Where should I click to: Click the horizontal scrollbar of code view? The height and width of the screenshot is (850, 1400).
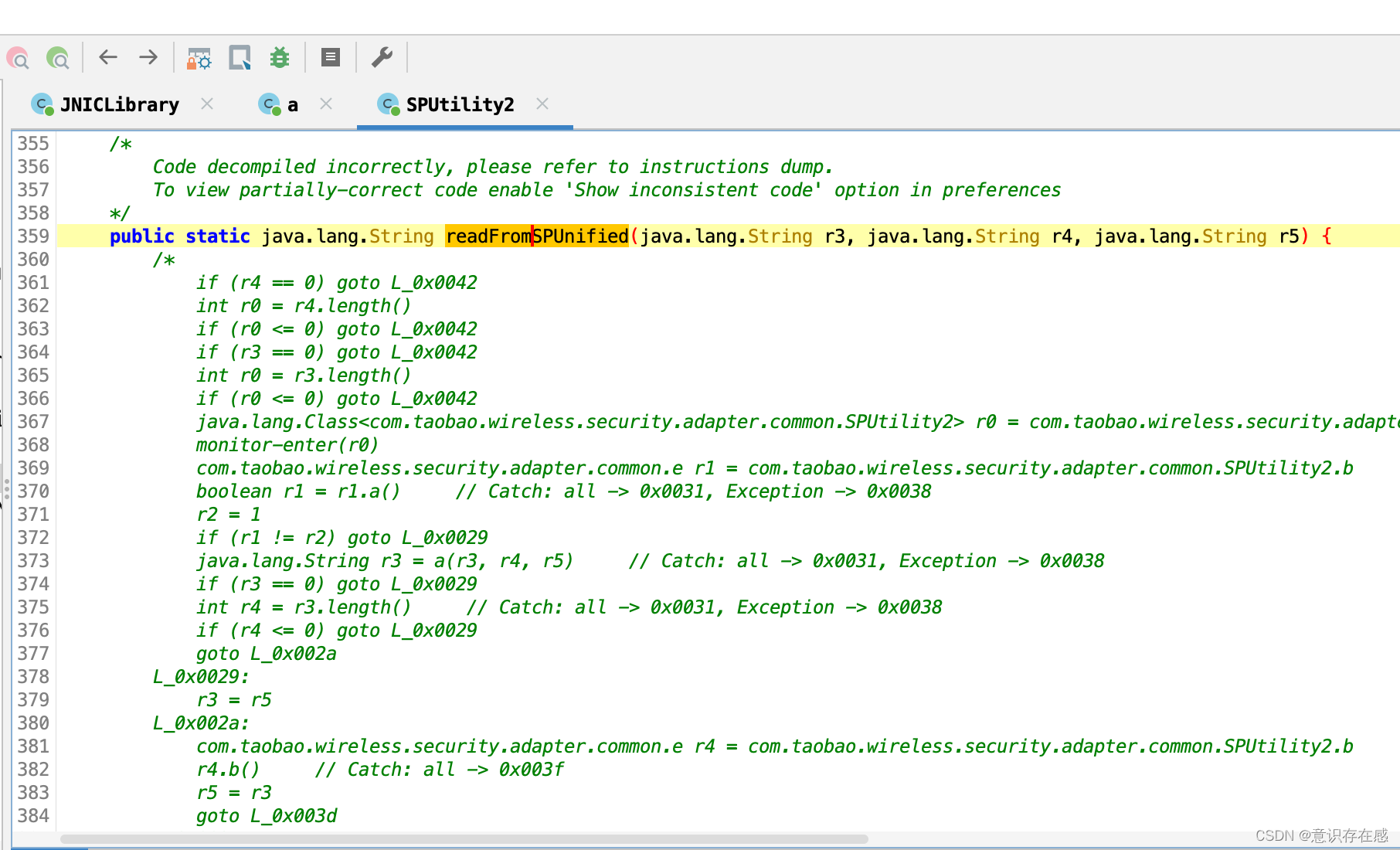coord(464,839)
